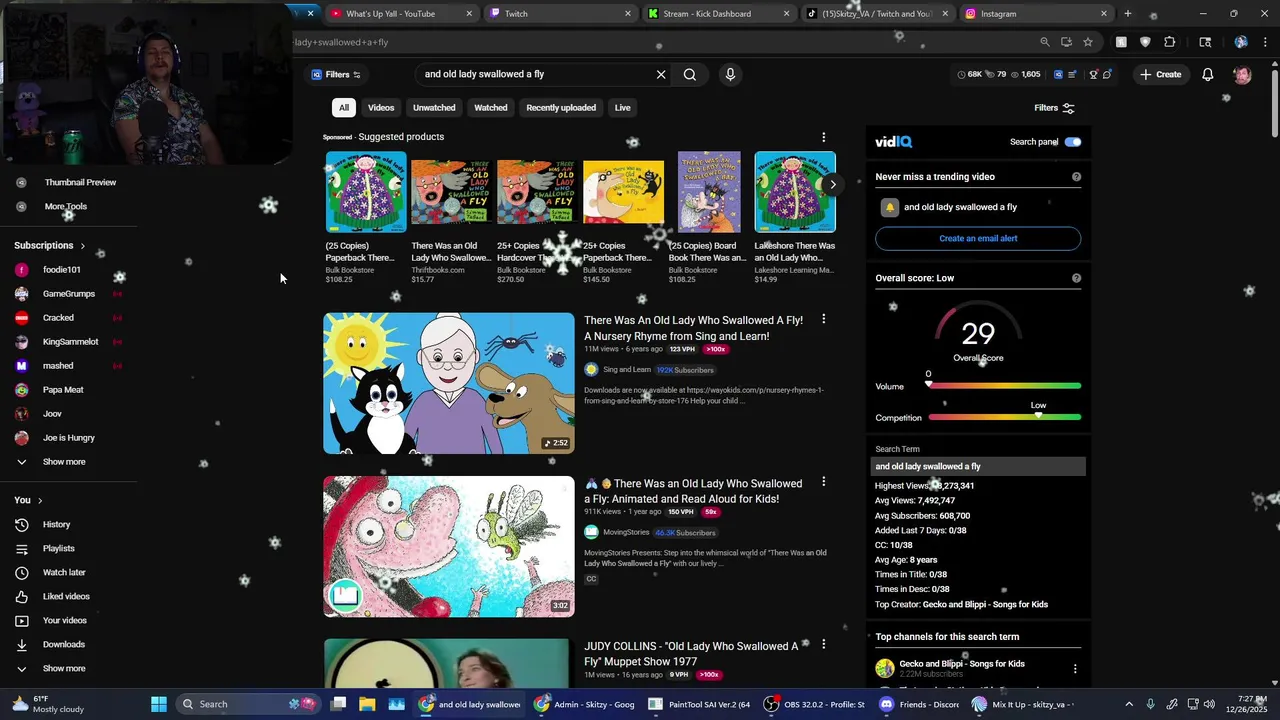
Task: Click help icon beside trending video
Action: pos(1076,177)
